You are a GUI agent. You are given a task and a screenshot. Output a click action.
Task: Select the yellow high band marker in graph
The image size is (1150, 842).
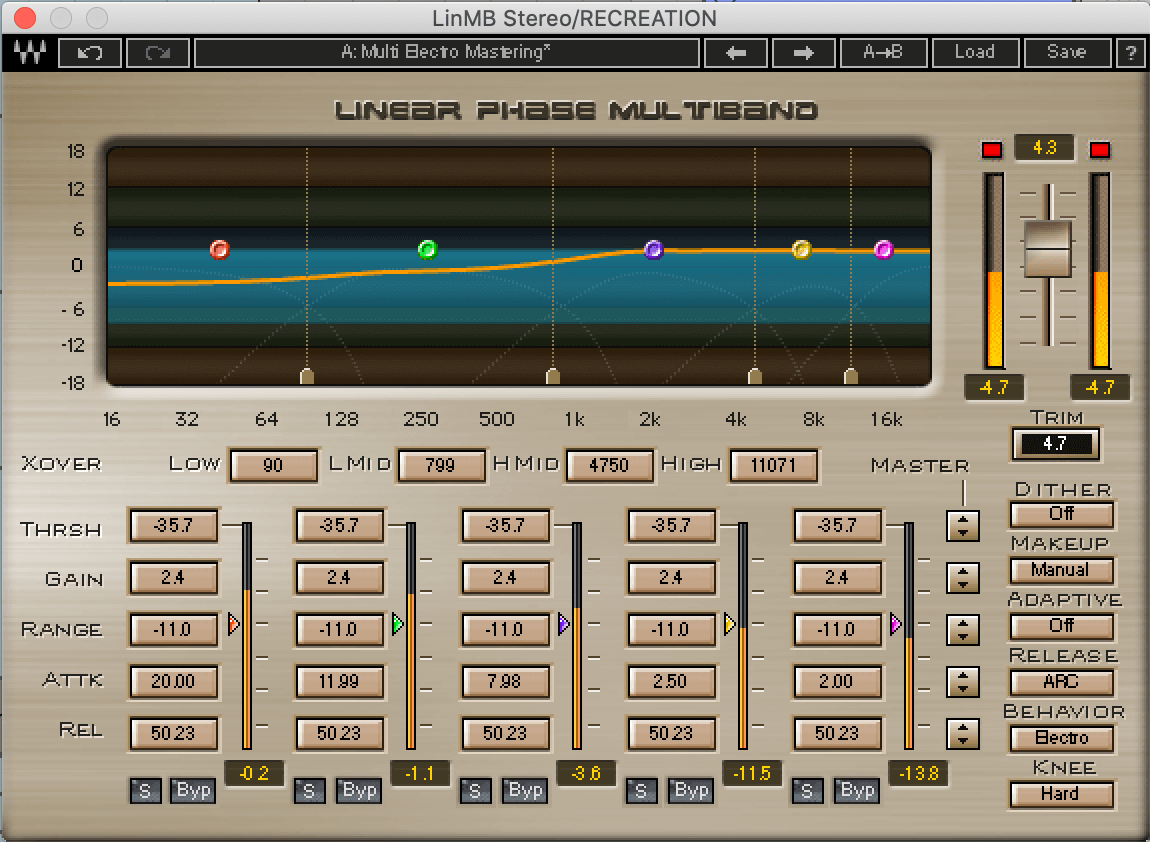(x=802, y=250)
